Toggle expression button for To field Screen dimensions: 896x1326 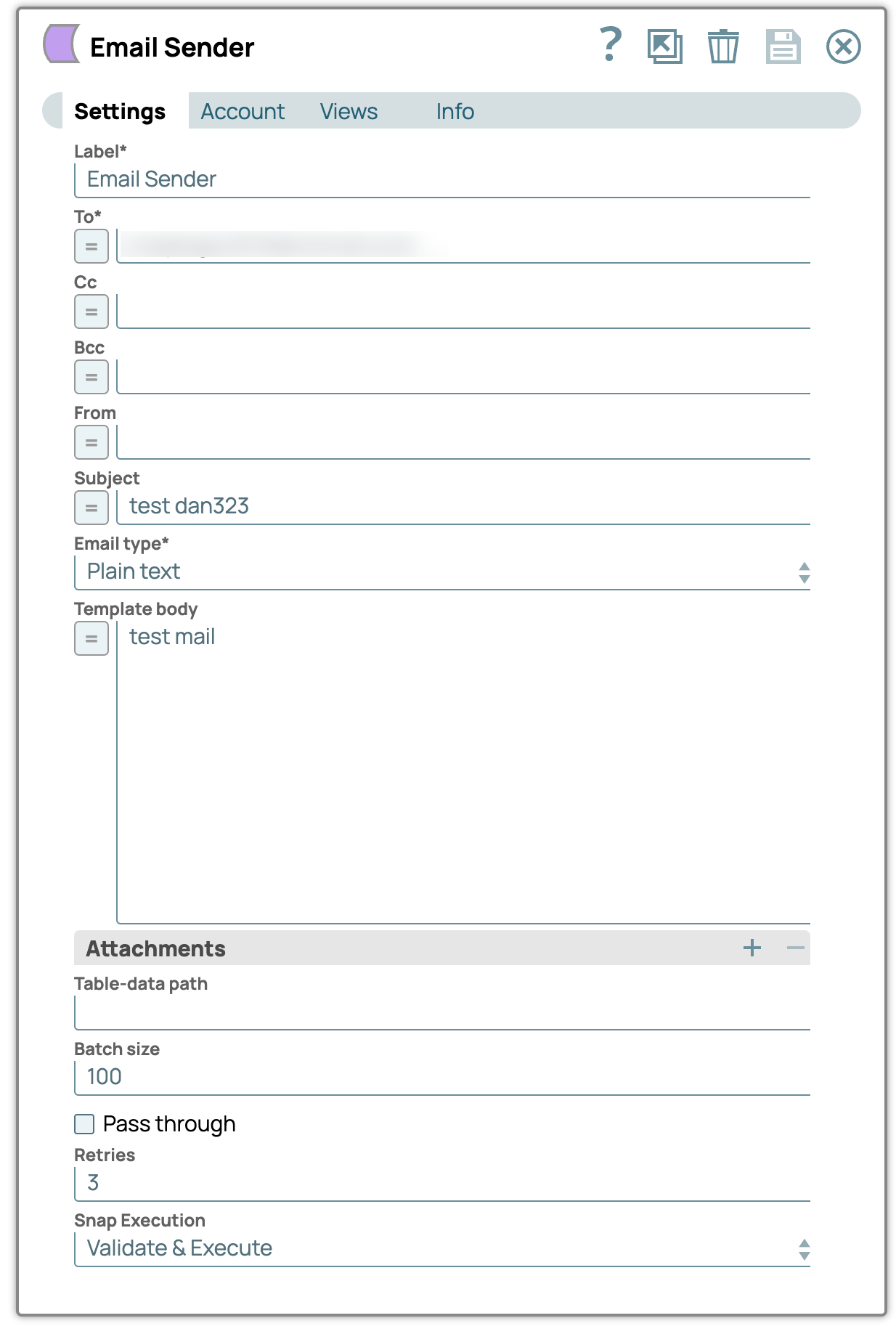tap(91, 246)
